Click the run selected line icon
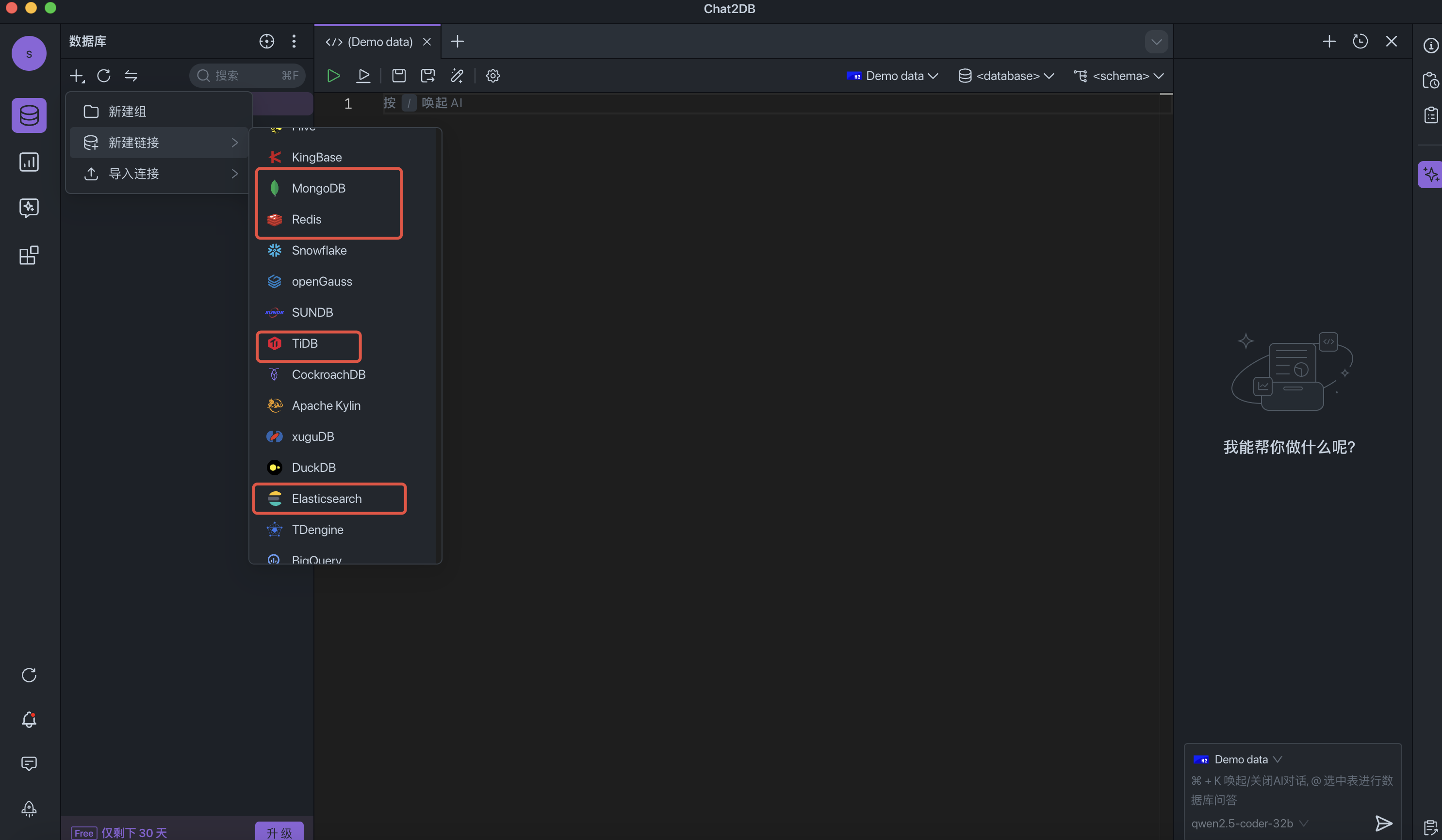The width and height of the screenshot is (1442, 840). (x=363, y=76)
